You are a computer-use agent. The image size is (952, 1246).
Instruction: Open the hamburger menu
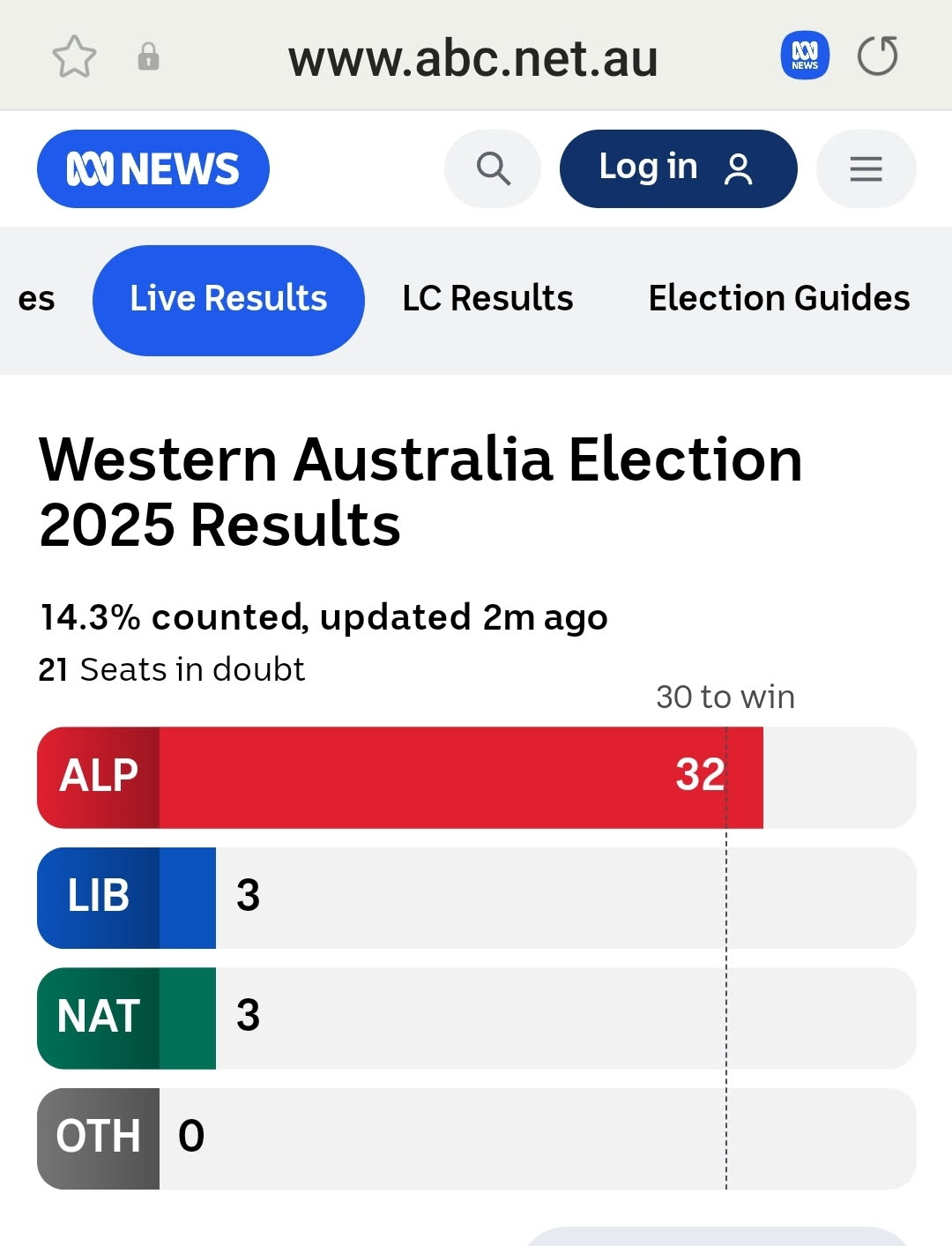866,168
